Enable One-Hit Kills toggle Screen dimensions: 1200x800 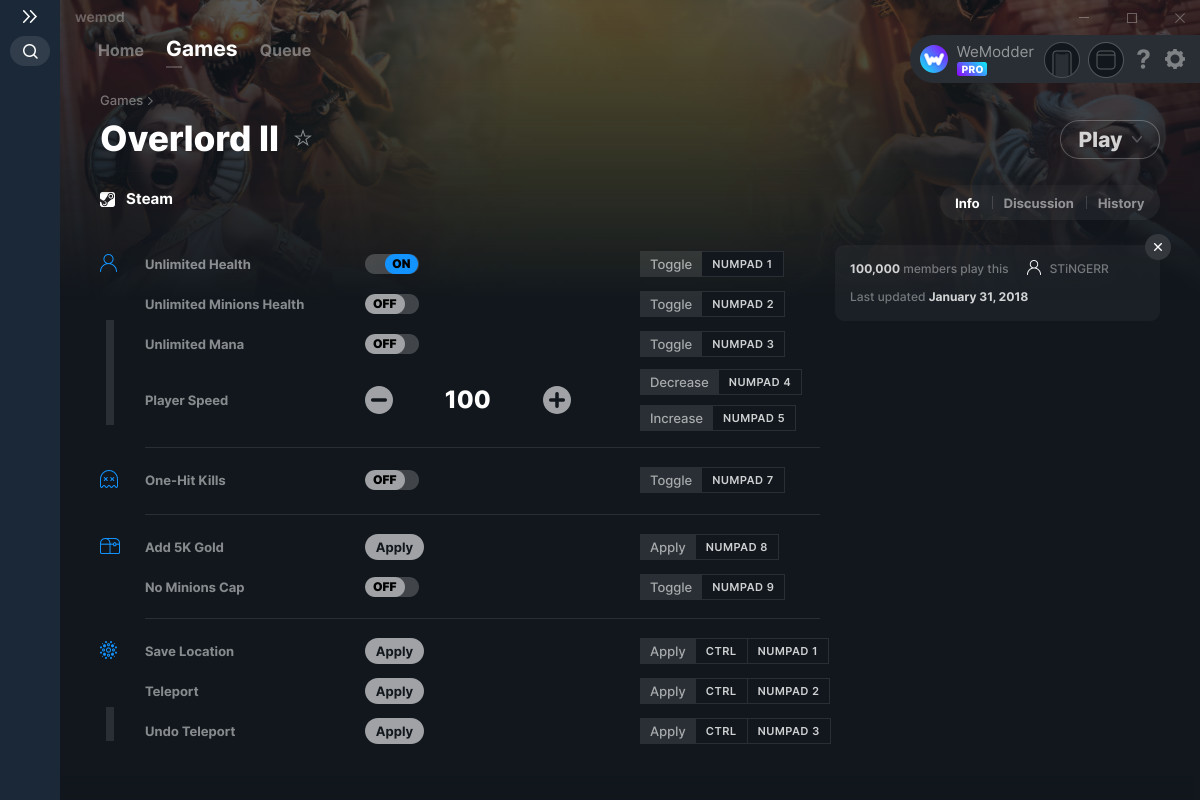(x=392, y=480)
